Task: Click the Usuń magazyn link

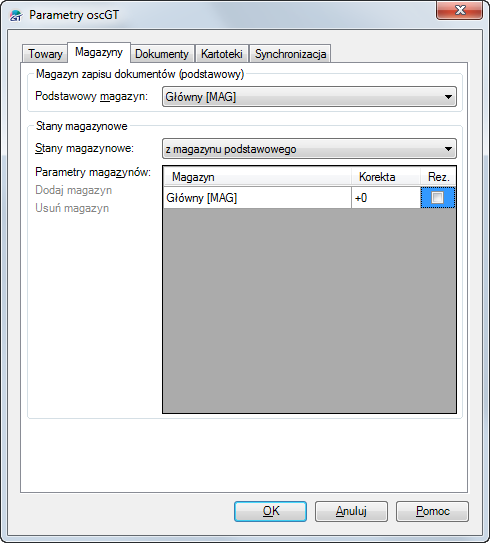Action: coord(72,208)
